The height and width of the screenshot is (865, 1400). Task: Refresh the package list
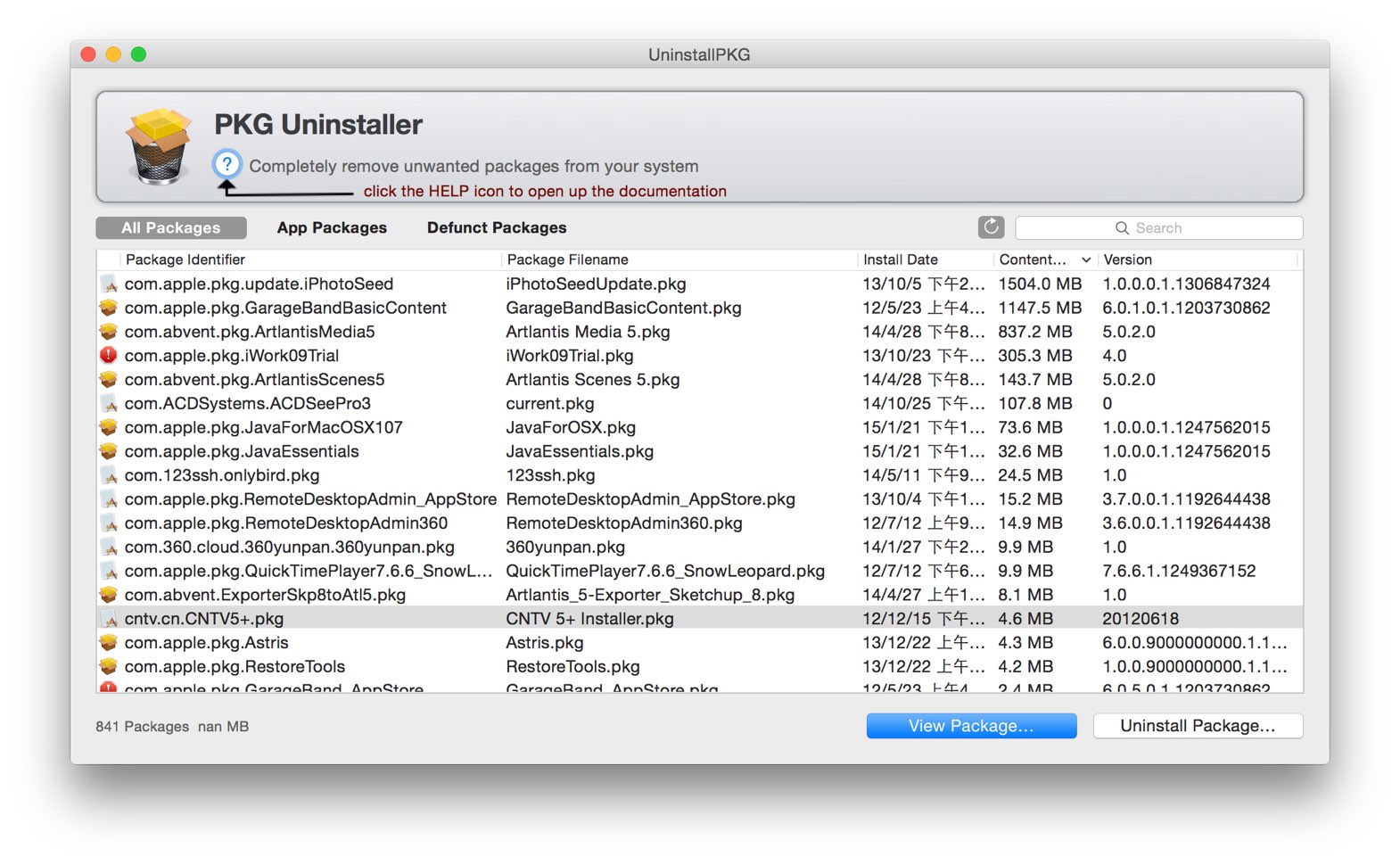(x=991, y=227)
